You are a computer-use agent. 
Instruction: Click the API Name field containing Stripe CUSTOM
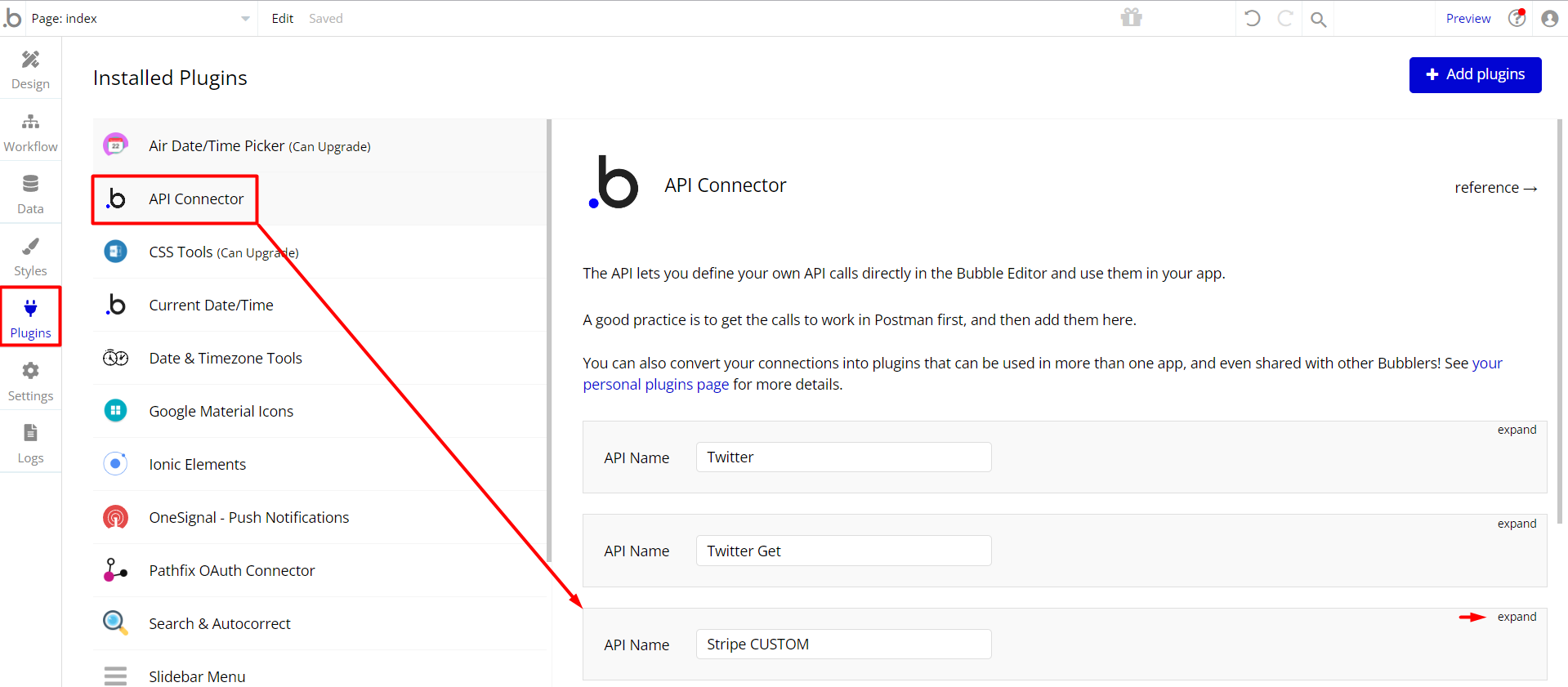843,644
